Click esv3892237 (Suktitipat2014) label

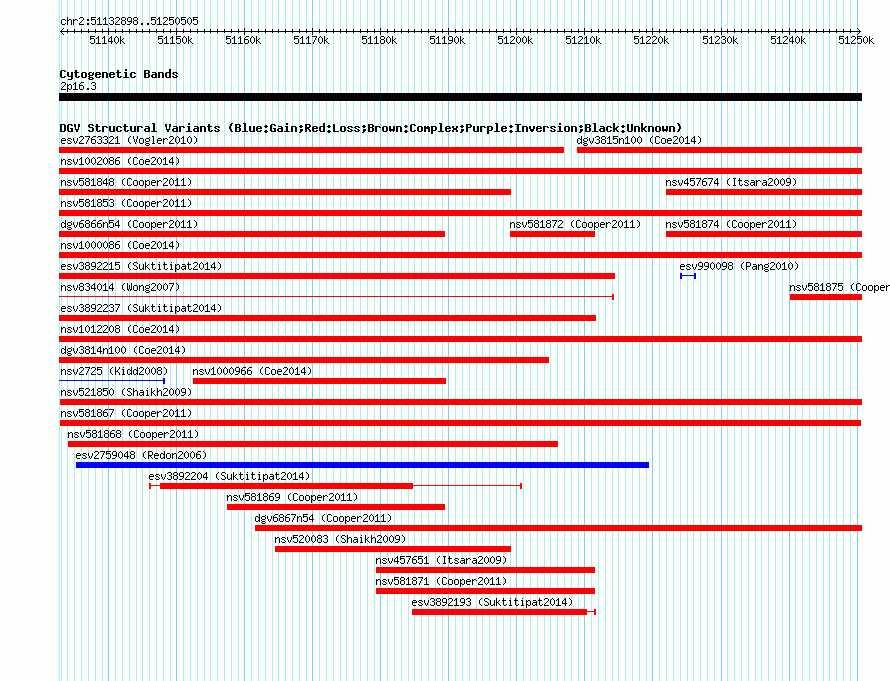point(141,308)
